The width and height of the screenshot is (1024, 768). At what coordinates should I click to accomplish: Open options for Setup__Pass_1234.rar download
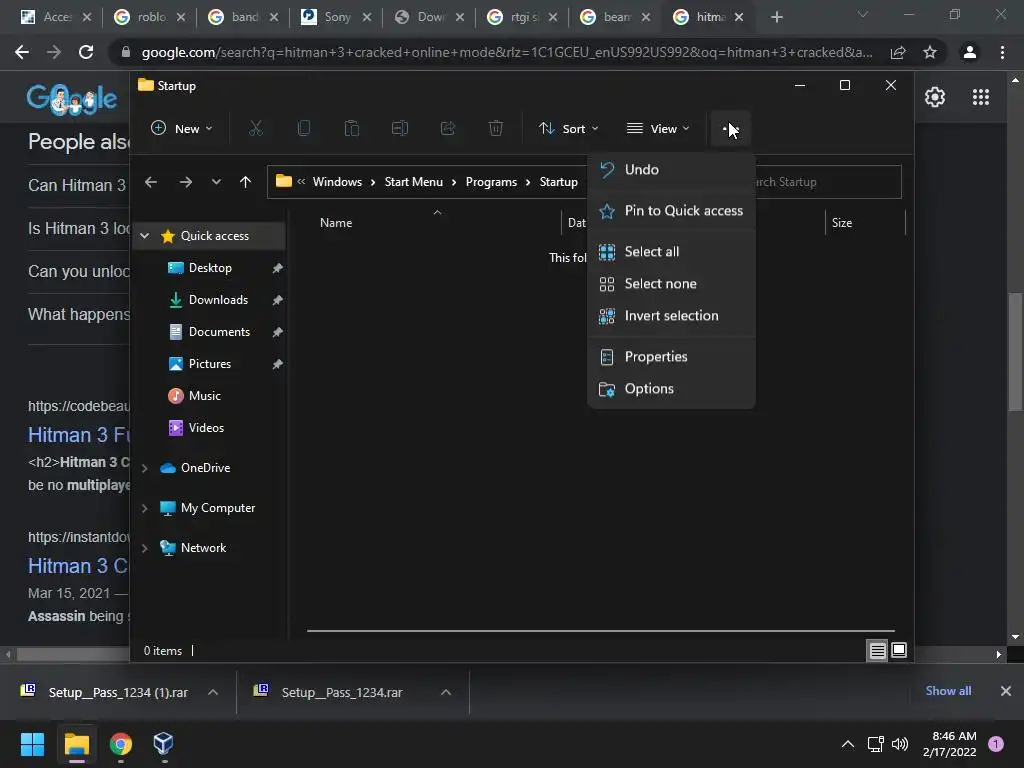[445, 692]
